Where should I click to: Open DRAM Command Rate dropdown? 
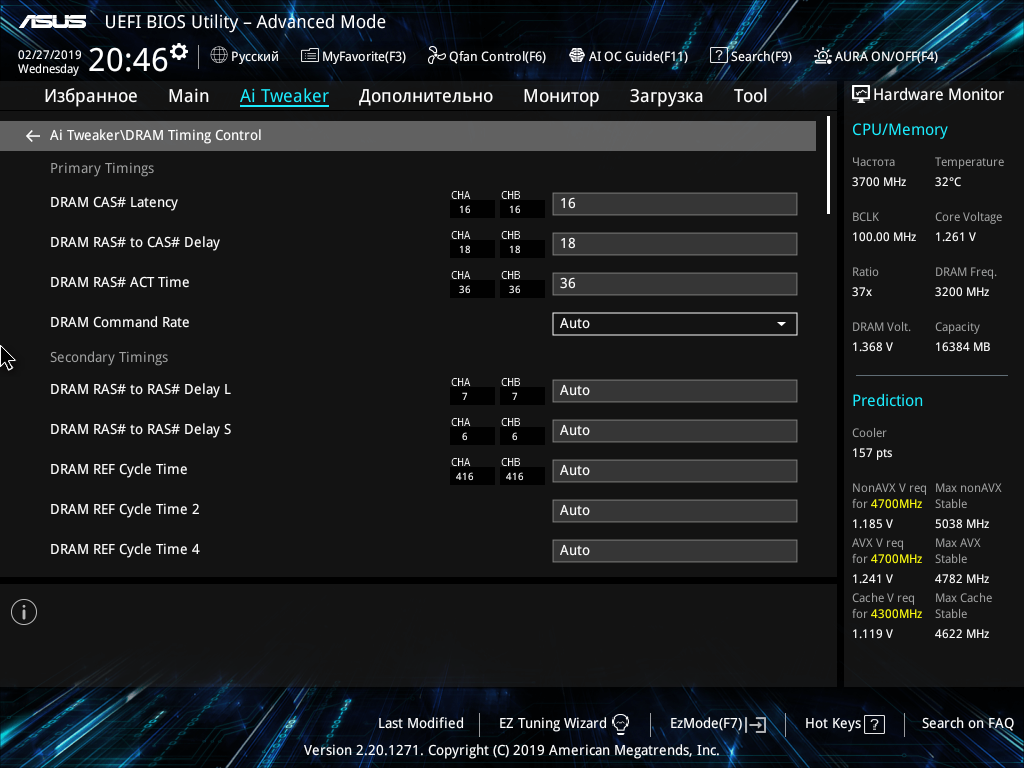click(x=675, y=324)
